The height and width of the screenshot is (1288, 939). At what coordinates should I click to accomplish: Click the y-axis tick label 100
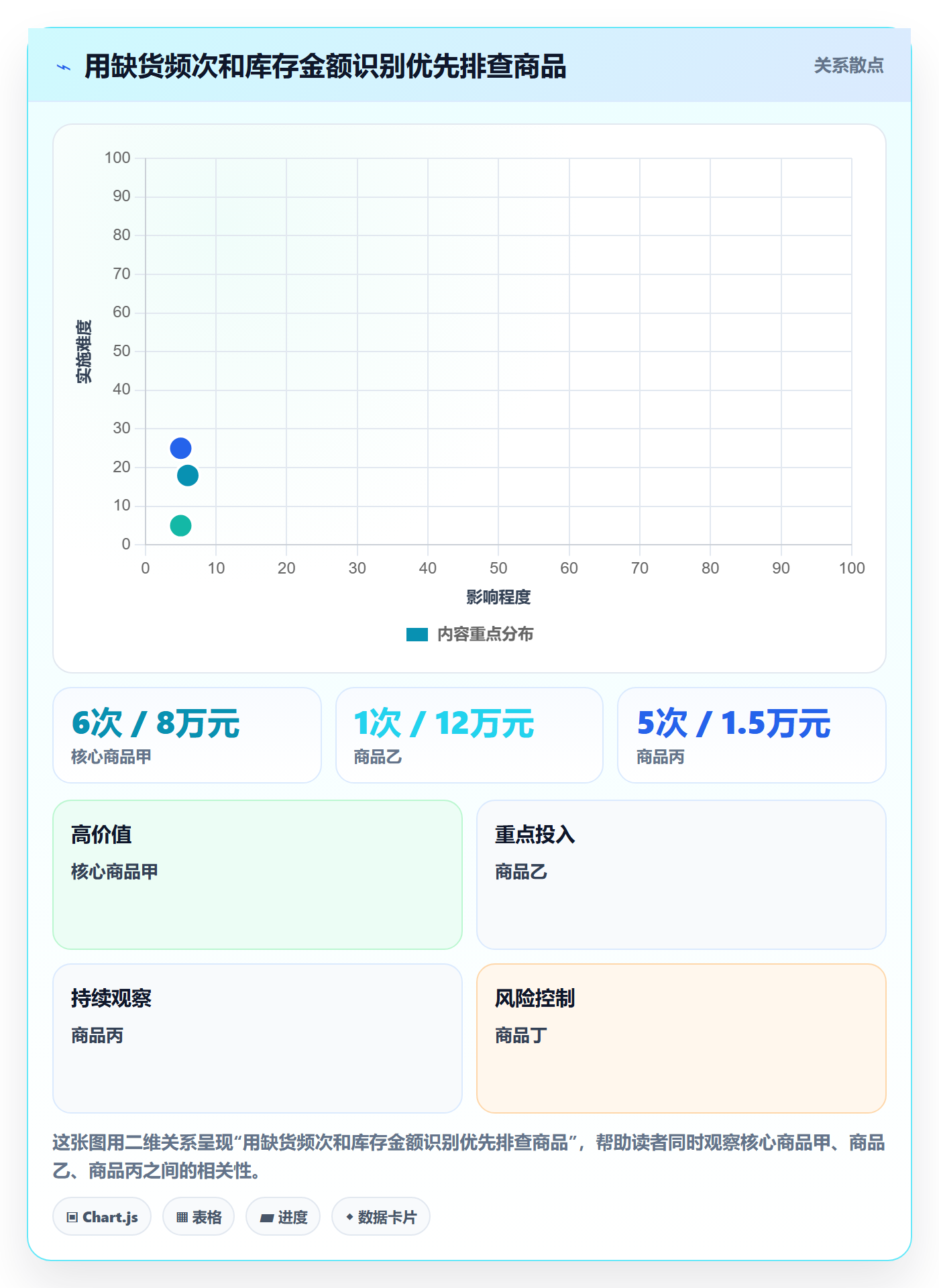pyautogui.click(x=117, y=158)
